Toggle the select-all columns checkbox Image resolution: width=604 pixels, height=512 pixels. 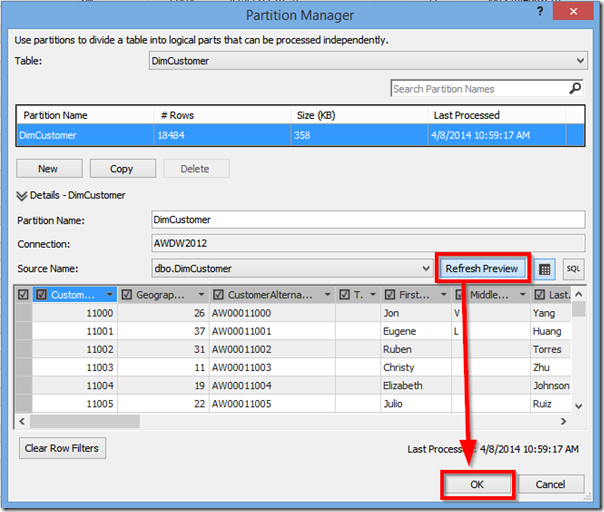click(23, 295)
